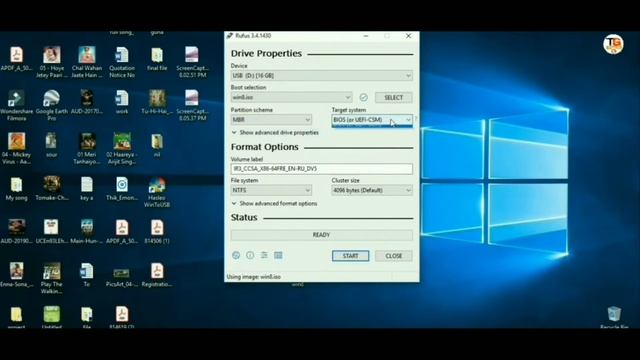640x360 pixels.
Task: Open Boot selection dropdown showing win8.iso
Action: point(291,98)
